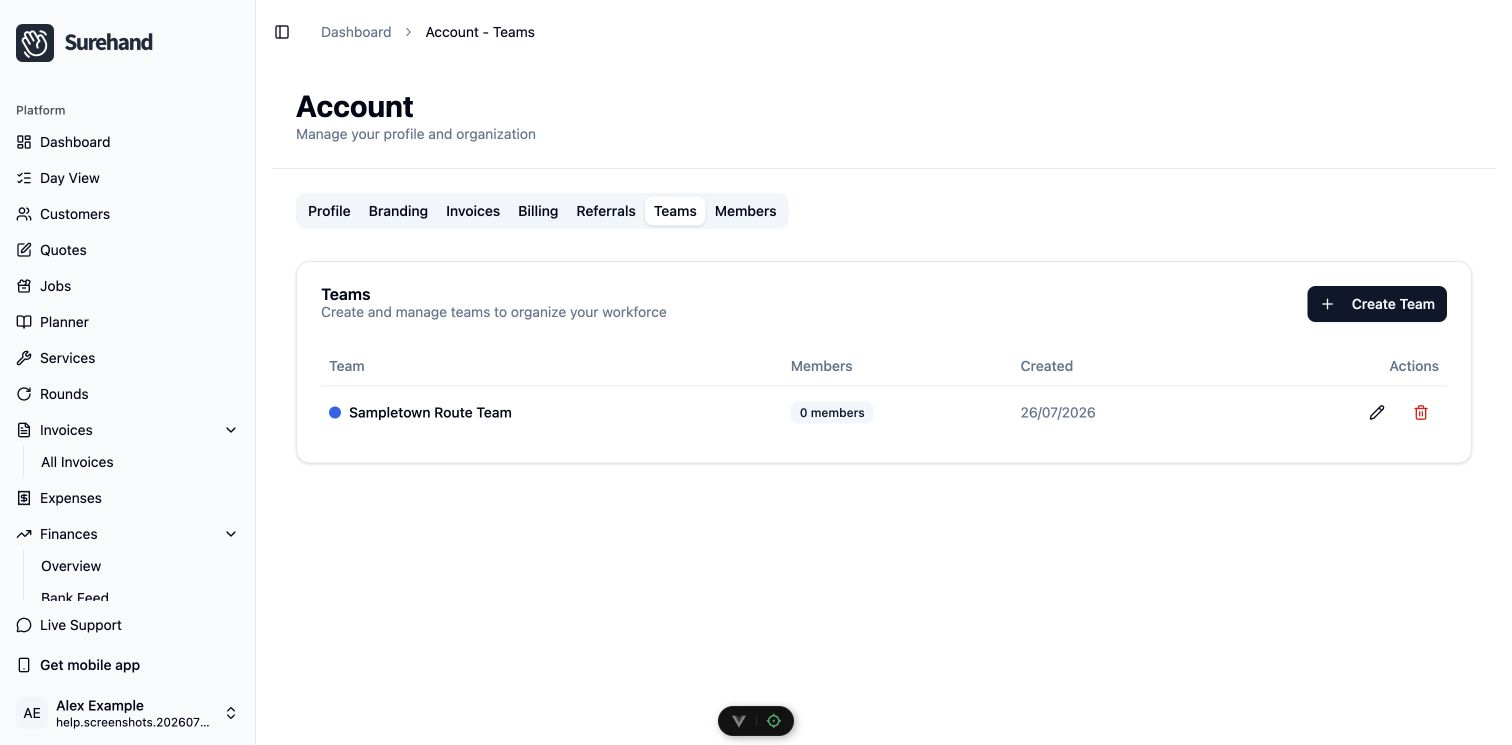
Task: Click the AE user avatar
Action: (32, 713)
